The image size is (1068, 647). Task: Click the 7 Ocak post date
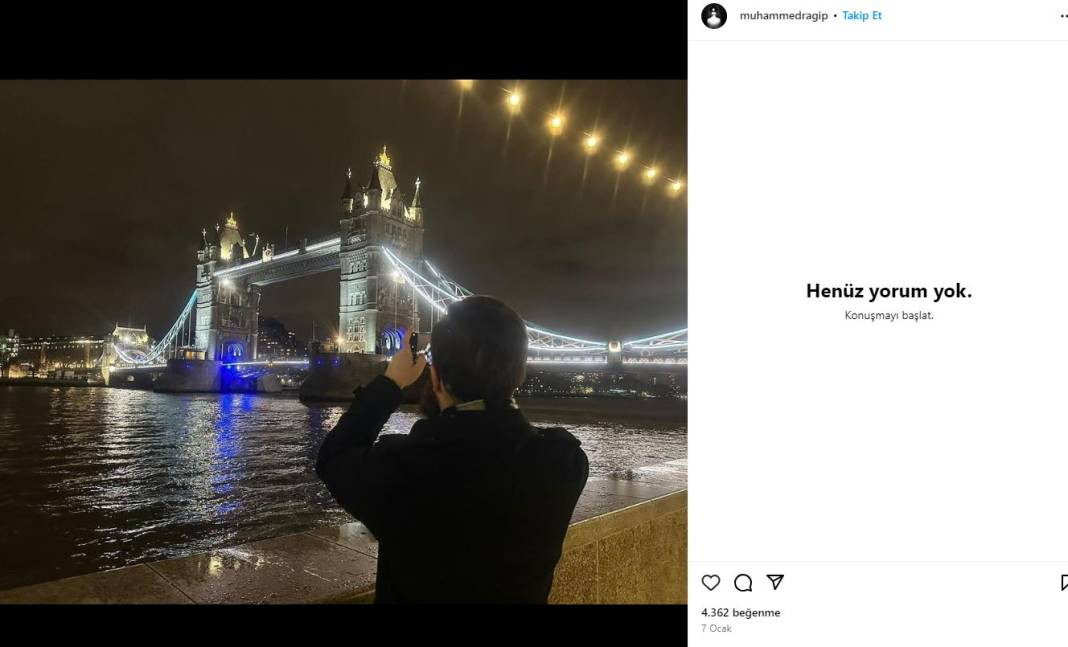click(x=716, y=628)
